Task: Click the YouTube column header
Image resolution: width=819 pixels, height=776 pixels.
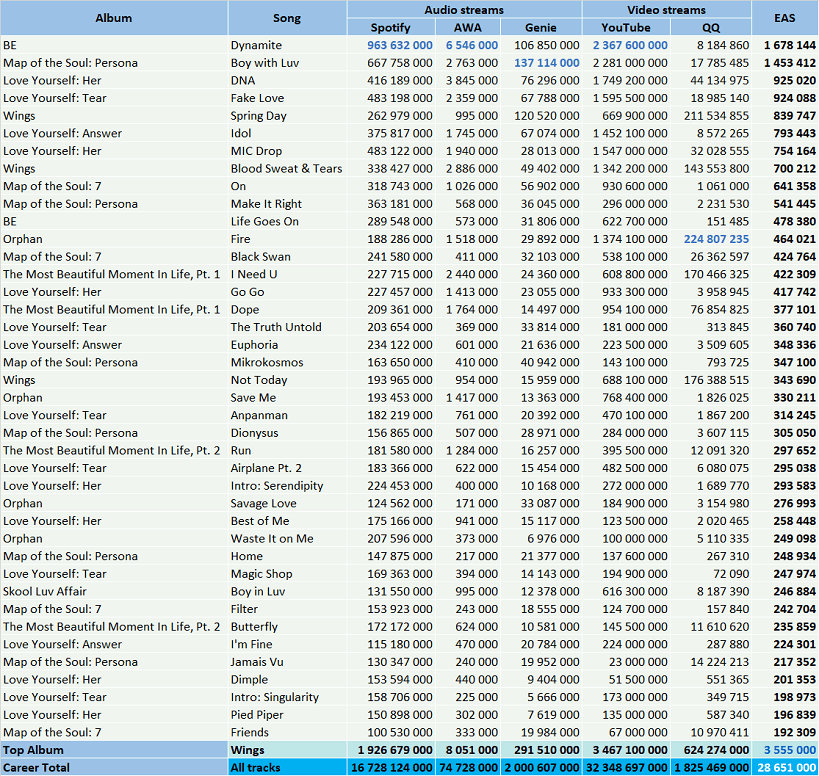Action: coord(626,27)
